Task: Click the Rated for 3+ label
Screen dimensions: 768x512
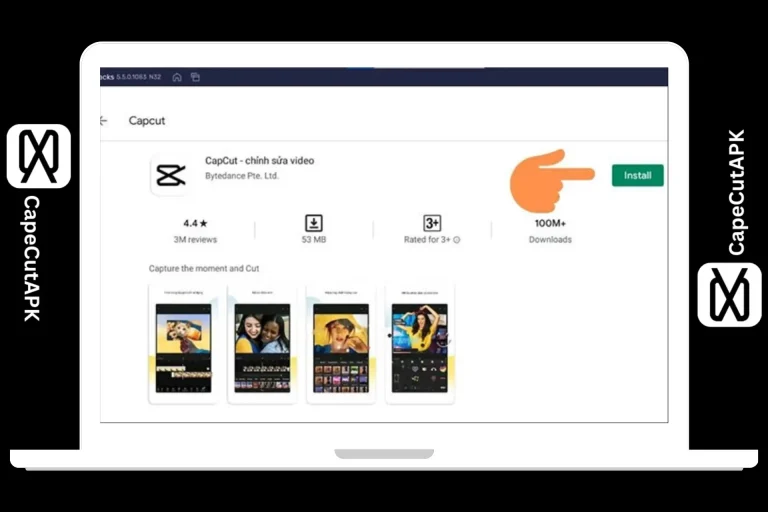Action: click(427, 240)
